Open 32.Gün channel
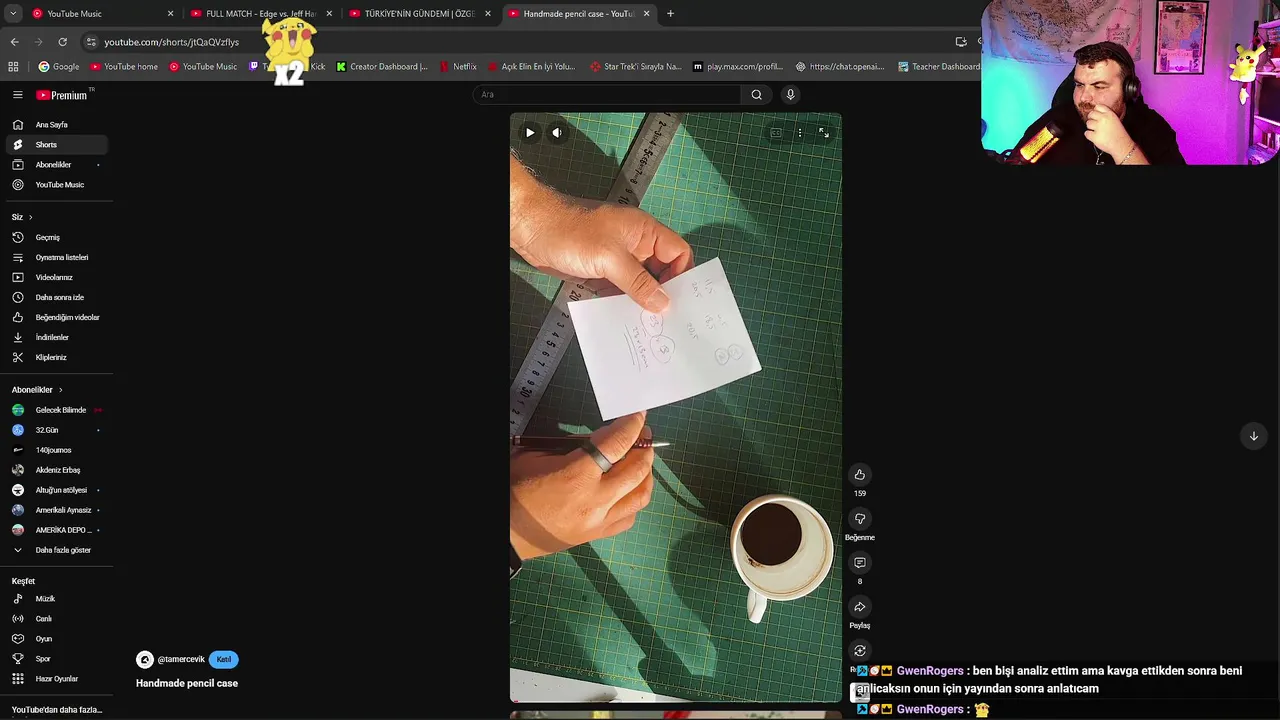 (56, 430)
